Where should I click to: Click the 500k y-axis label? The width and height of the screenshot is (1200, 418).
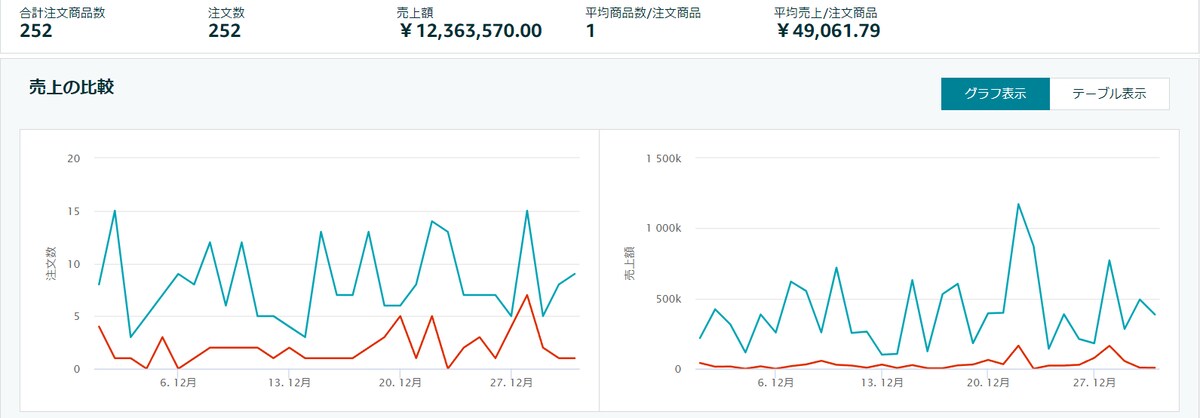(x=669, y=299)
